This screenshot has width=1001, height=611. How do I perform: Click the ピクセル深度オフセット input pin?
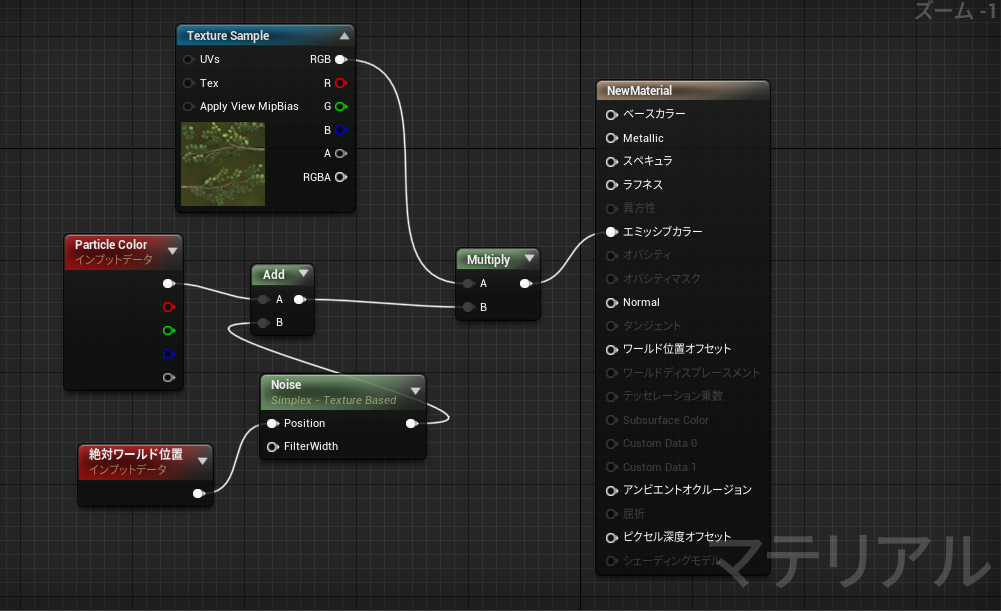[x=612, y=538]
